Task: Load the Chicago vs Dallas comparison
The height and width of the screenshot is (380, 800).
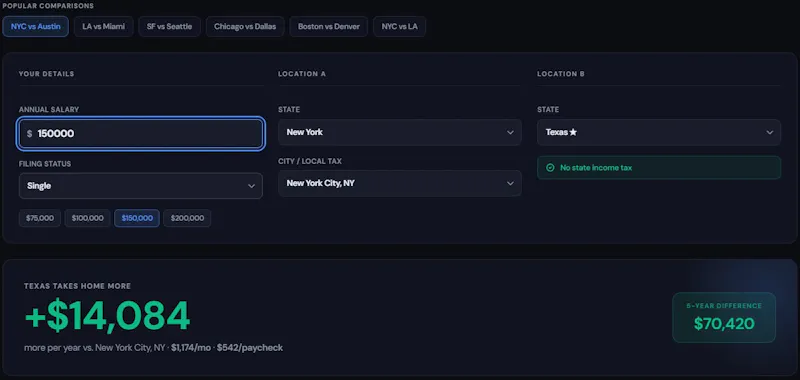Action: pyautogui.click(x=245, y=27)
